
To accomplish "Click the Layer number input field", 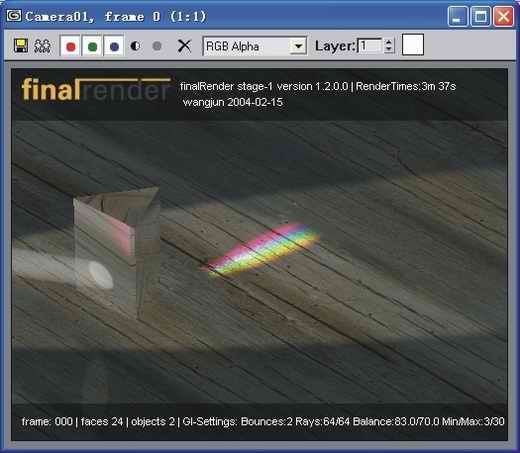I will [369, 46].
